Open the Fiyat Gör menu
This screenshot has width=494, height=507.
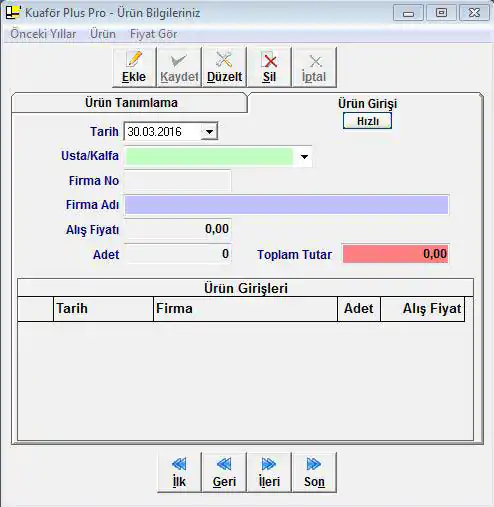pyautogui.click(x=153, y=34)
